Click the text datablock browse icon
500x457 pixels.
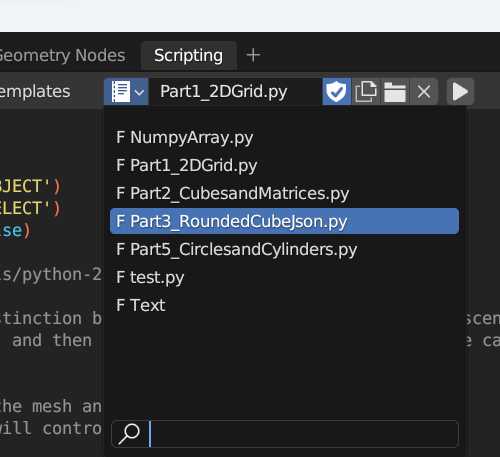(121, 92)
